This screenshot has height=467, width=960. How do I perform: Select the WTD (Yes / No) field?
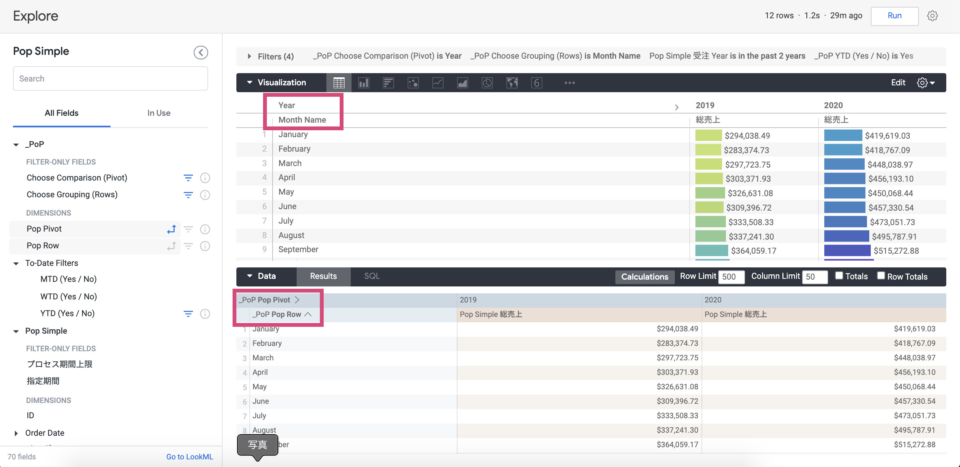[x=68, y=297]
